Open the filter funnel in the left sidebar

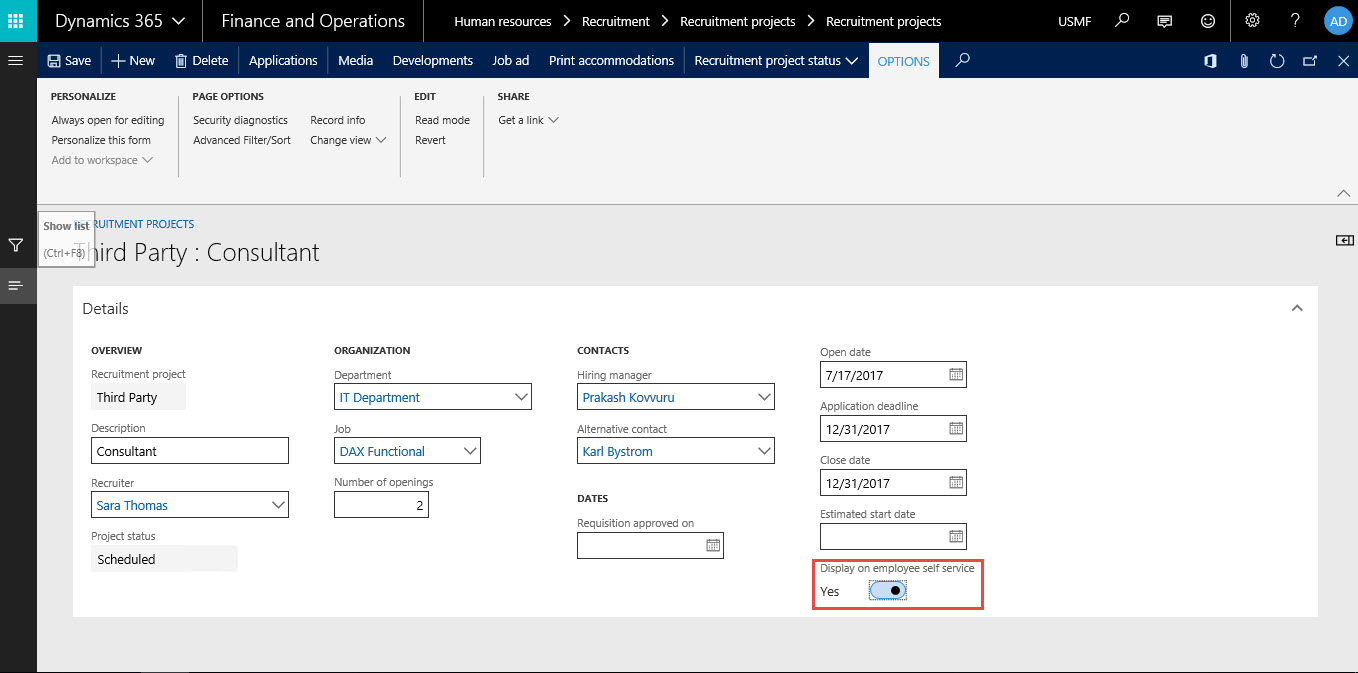(x=15, y=244)
